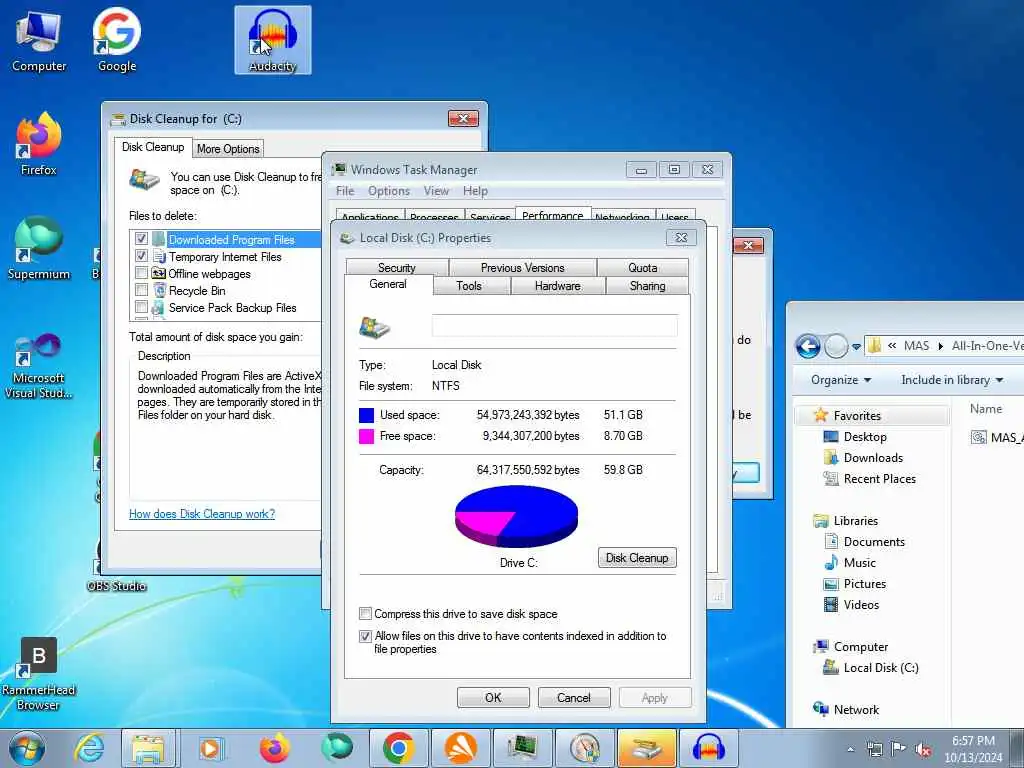1024x768 pixels.
Task: Uncheck Temporary Internet Files checkbox
Action: [141, 256]
